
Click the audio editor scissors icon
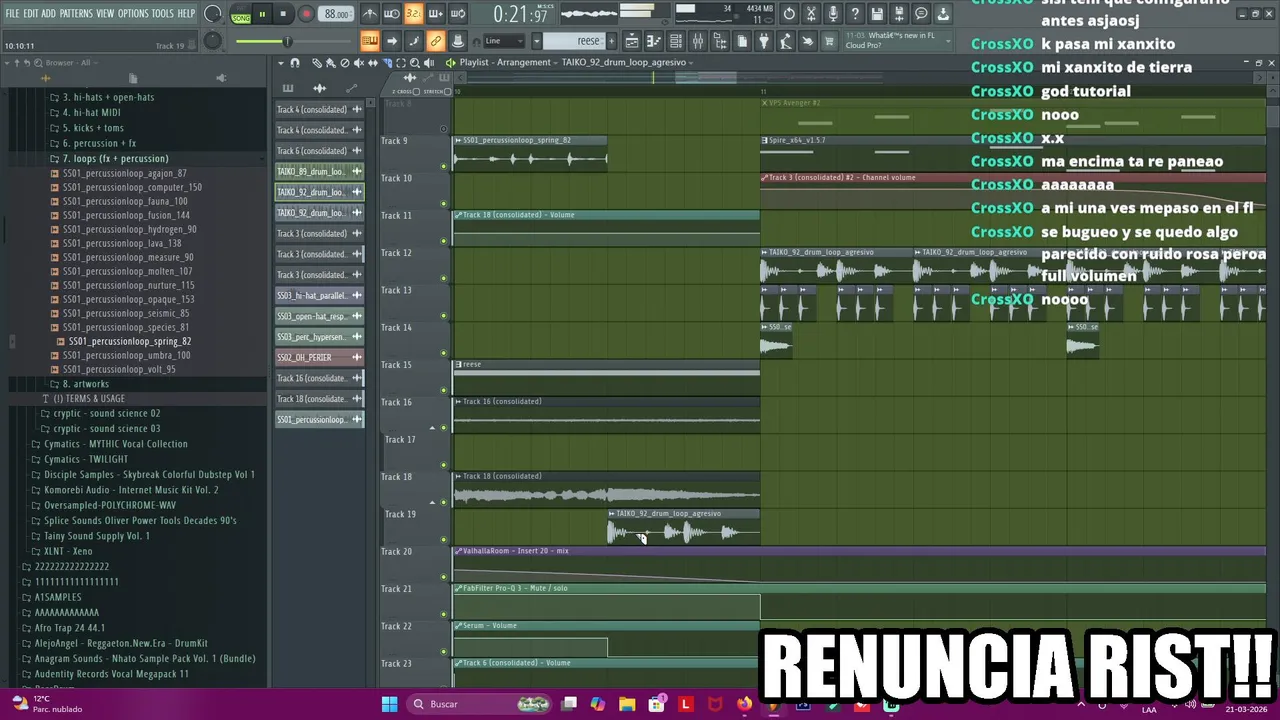click(811, 14)
